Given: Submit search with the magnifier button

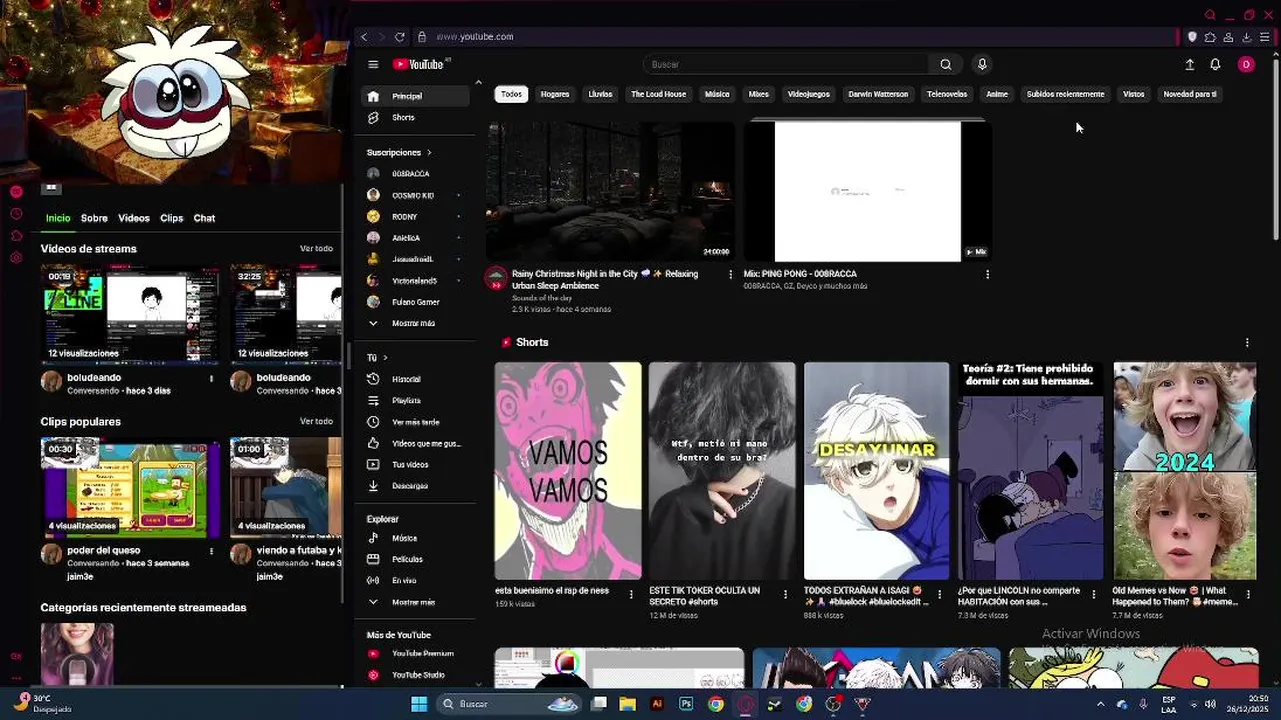Looking at the screenshot, I should click(945, 64).
